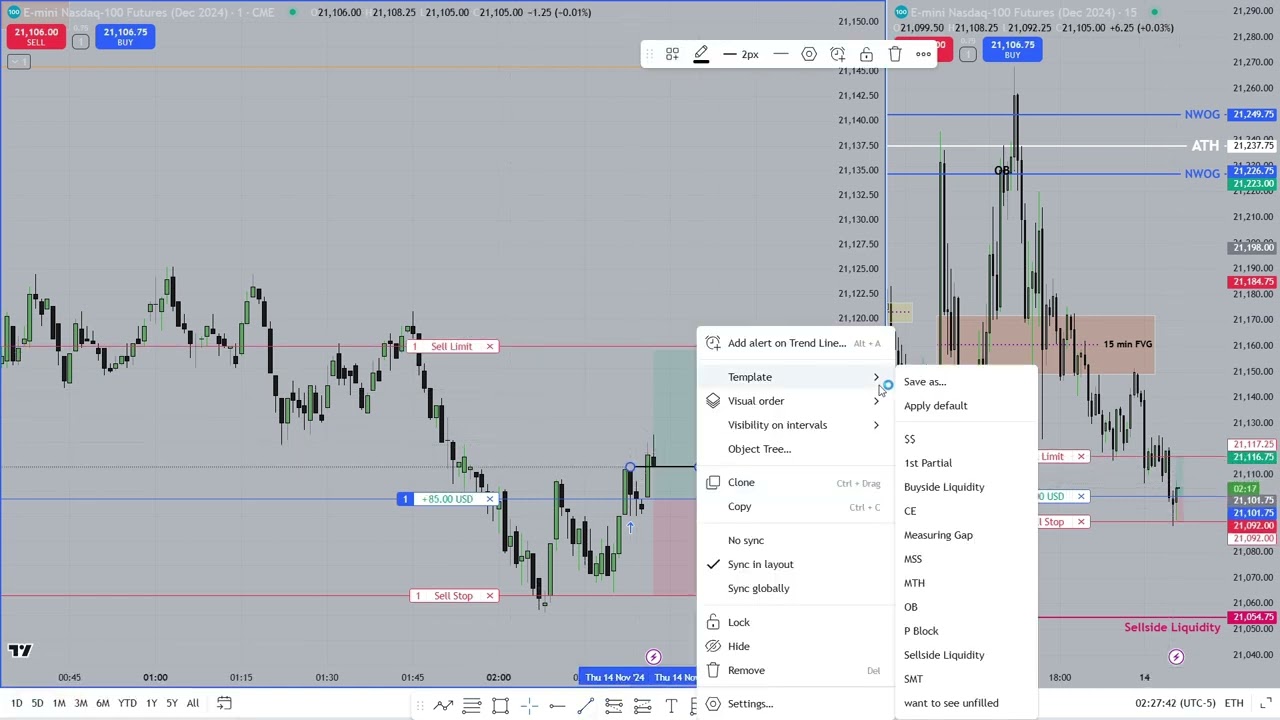Apply the Buyside Liquidity template
Image resolution: width=1280 pixels, height=720 pixels.
click(x=966, y=487)
